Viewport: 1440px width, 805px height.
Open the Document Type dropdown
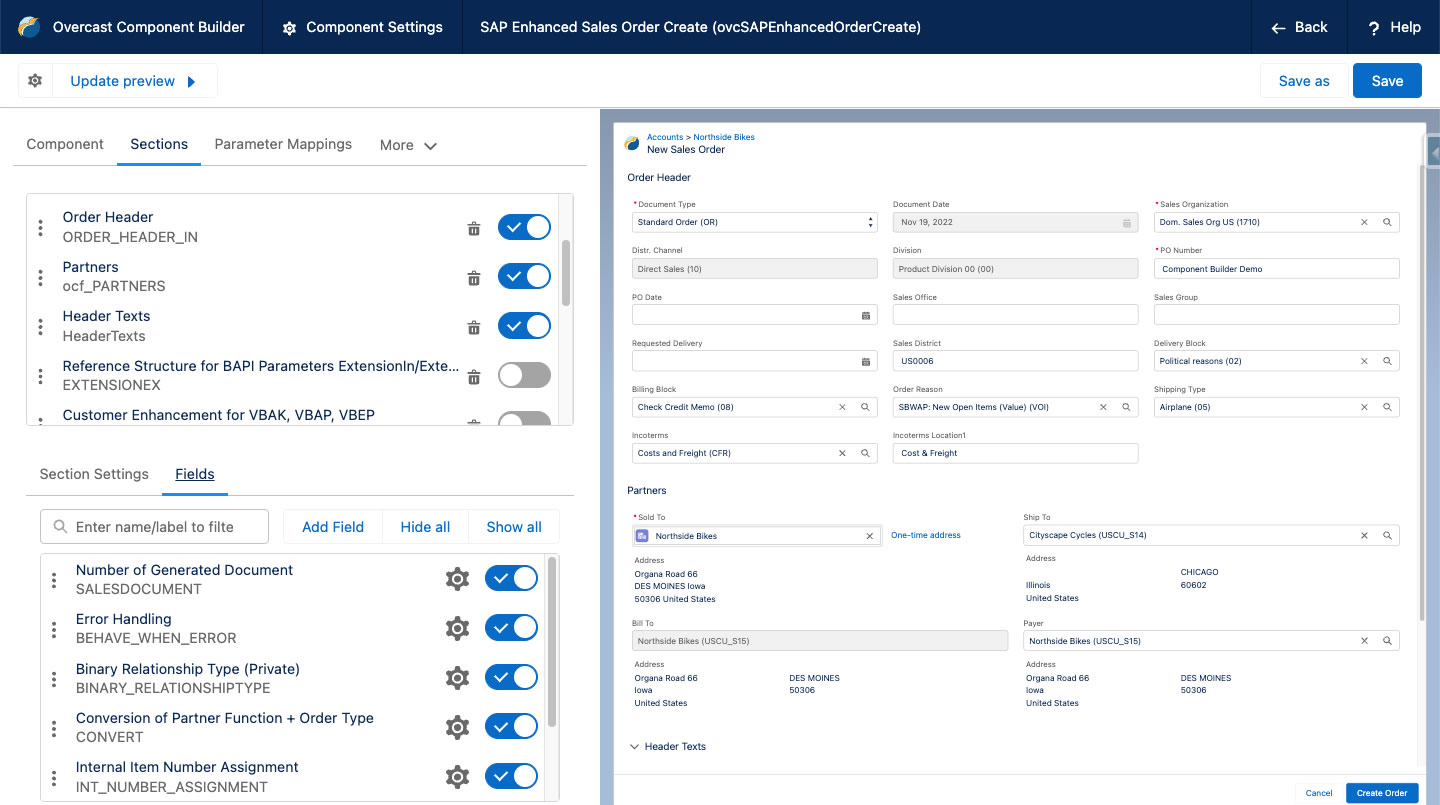point(755,222)
